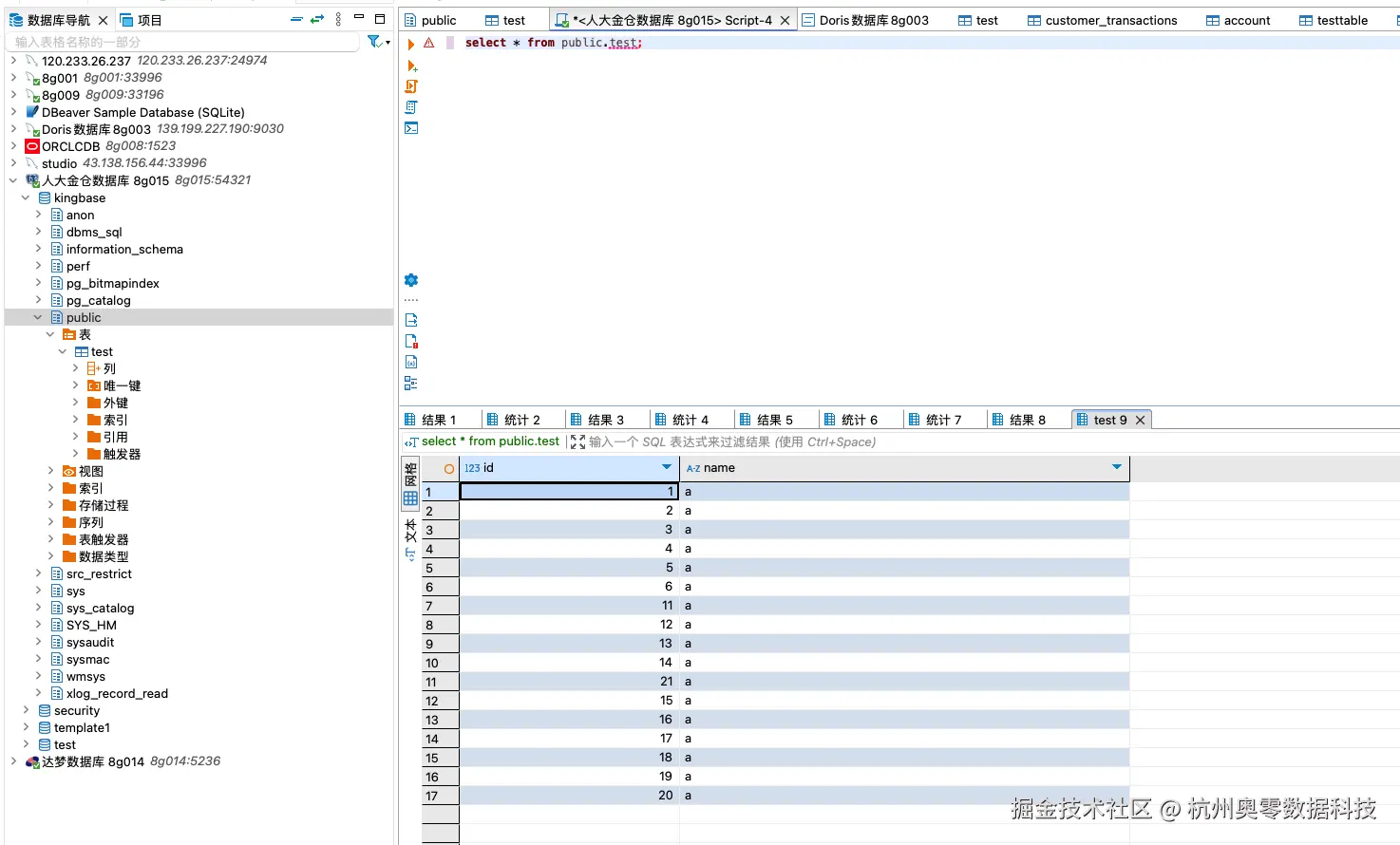Open the blue gear settings icon in editor sidebar
Screen dimensions: 1400x845
coord(411,280)
